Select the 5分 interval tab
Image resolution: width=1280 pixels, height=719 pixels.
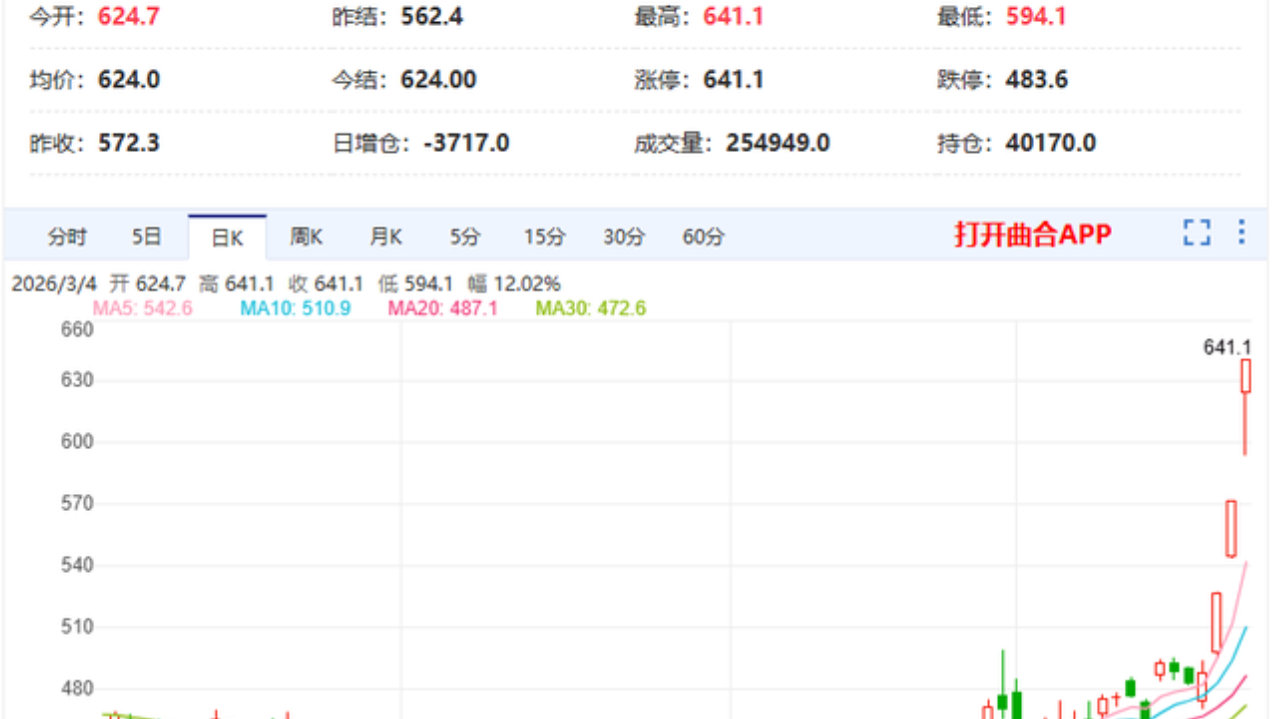coord(464,236)
